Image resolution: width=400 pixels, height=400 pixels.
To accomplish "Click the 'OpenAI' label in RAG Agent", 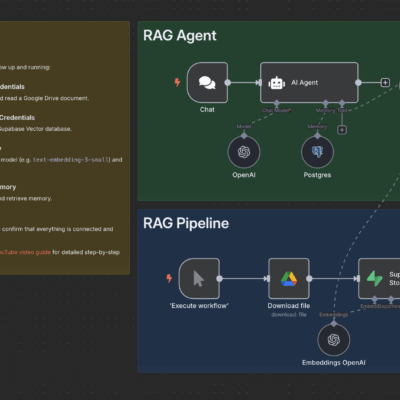I will pyautogui.click(x=244, y=175).
